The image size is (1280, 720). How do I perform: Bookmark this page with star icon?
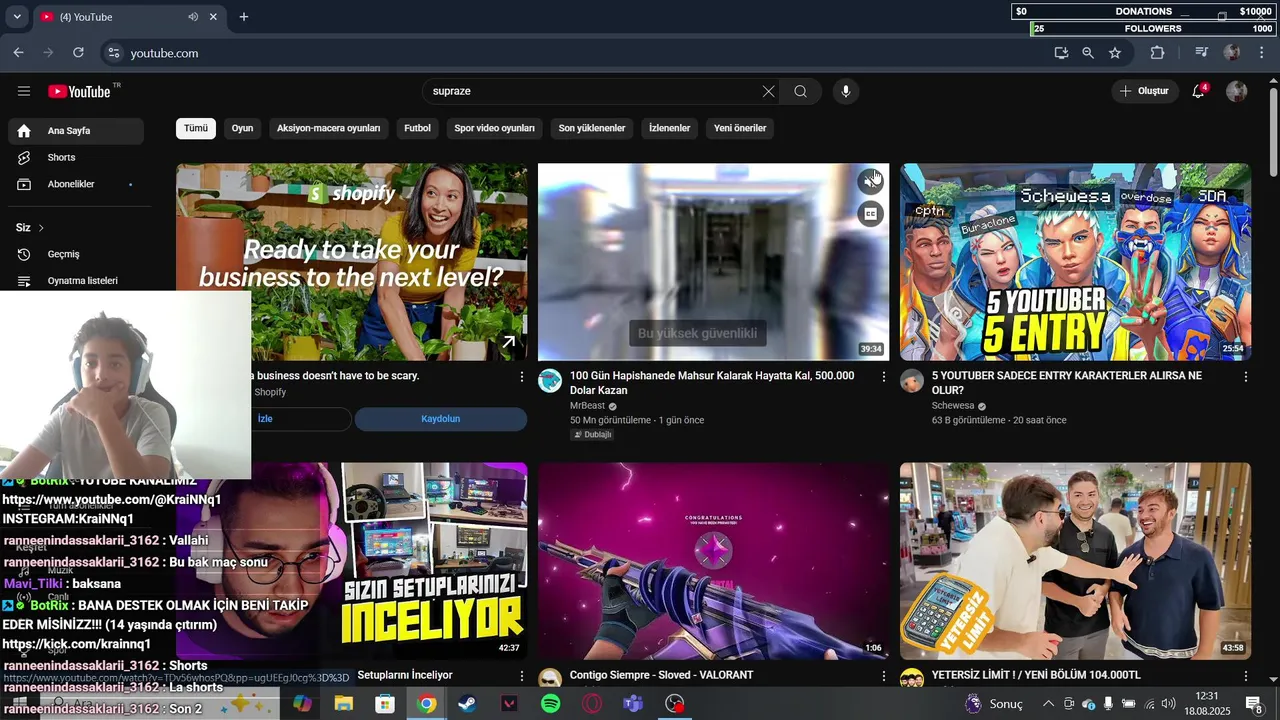[1115, 53]
